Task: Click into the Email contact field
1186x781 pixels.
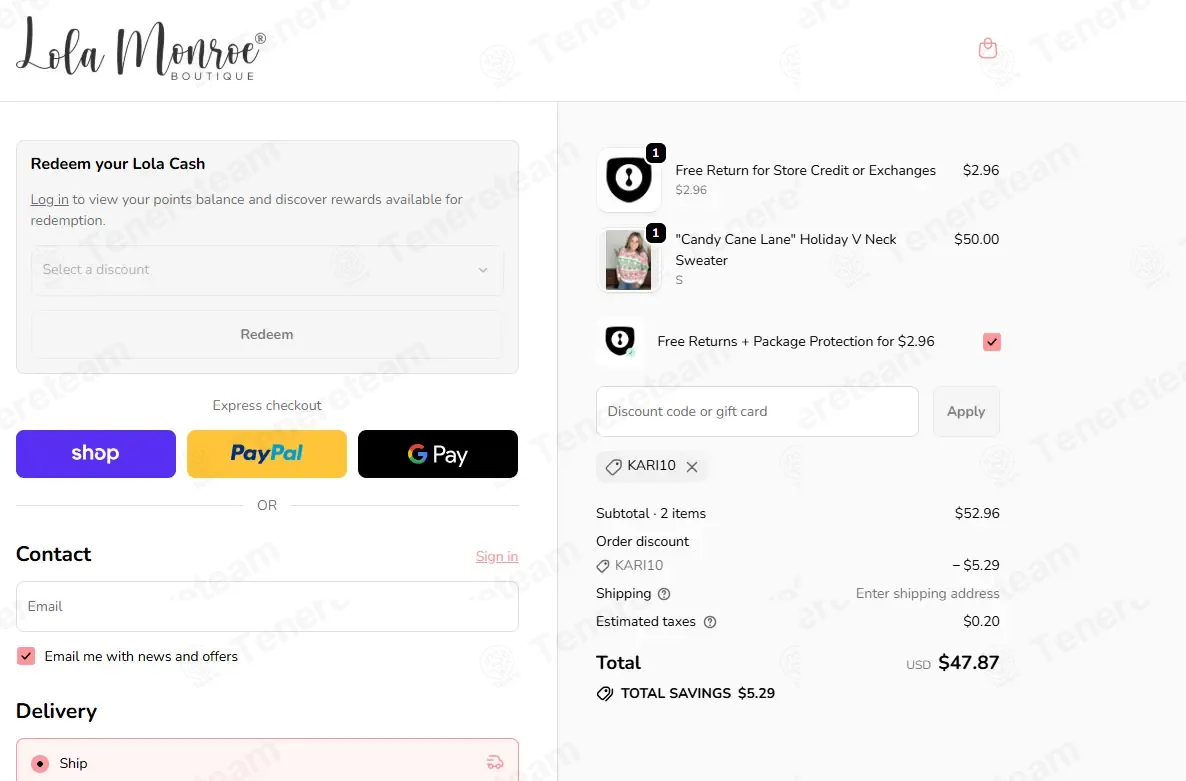Action: (x=267, y=607)
